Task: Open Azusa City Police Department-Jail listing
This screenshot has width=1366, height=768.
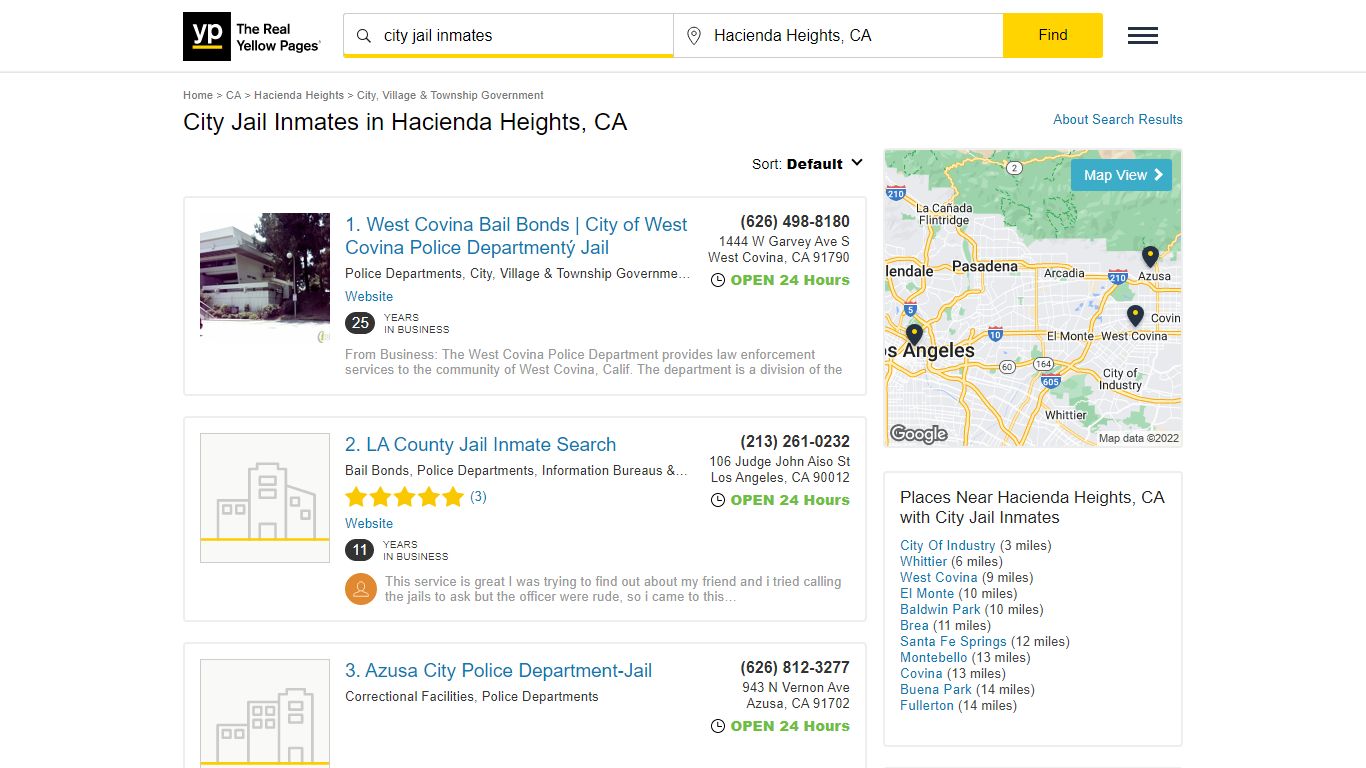Action: point(498,670)
